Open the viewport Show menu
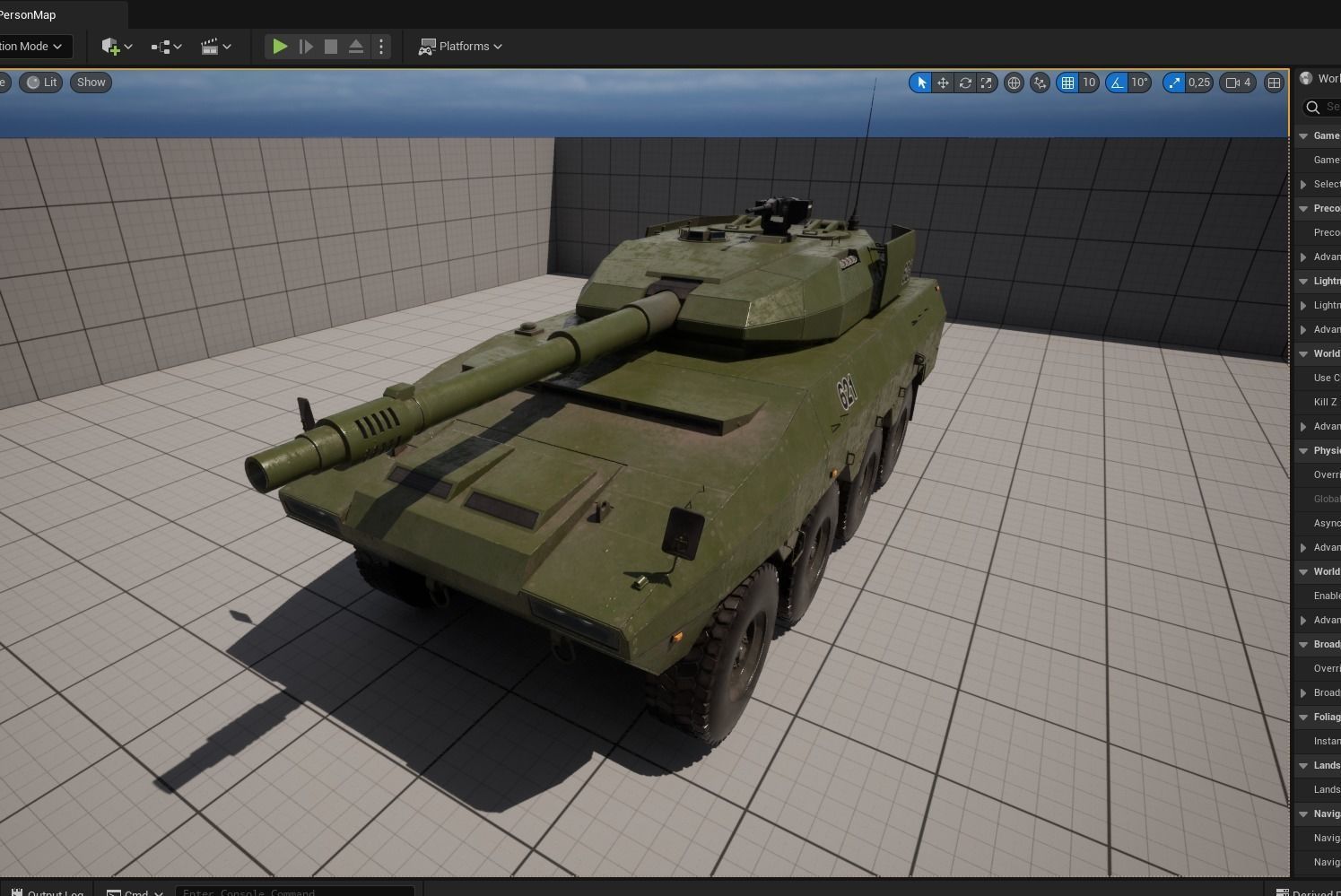This screenshot has width=1341, height=896. click(91, 83)
